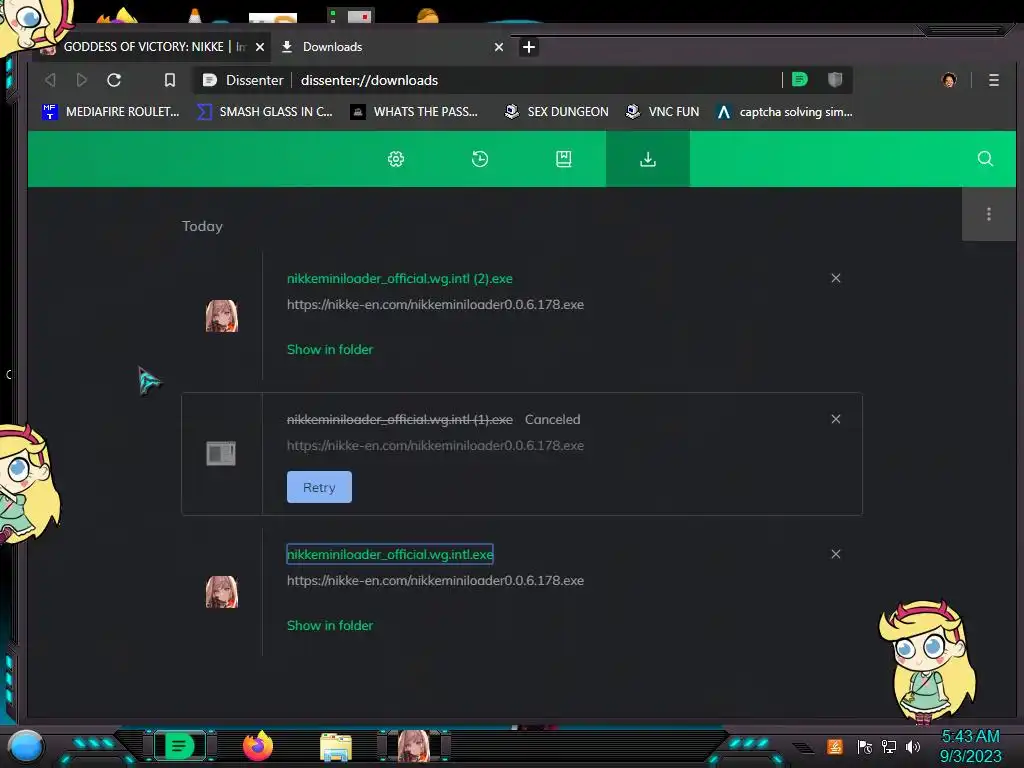Viewport: 1024px width, 768px height.
Task: Go back with the browser back arrow
Action: [x=50, y=80]
